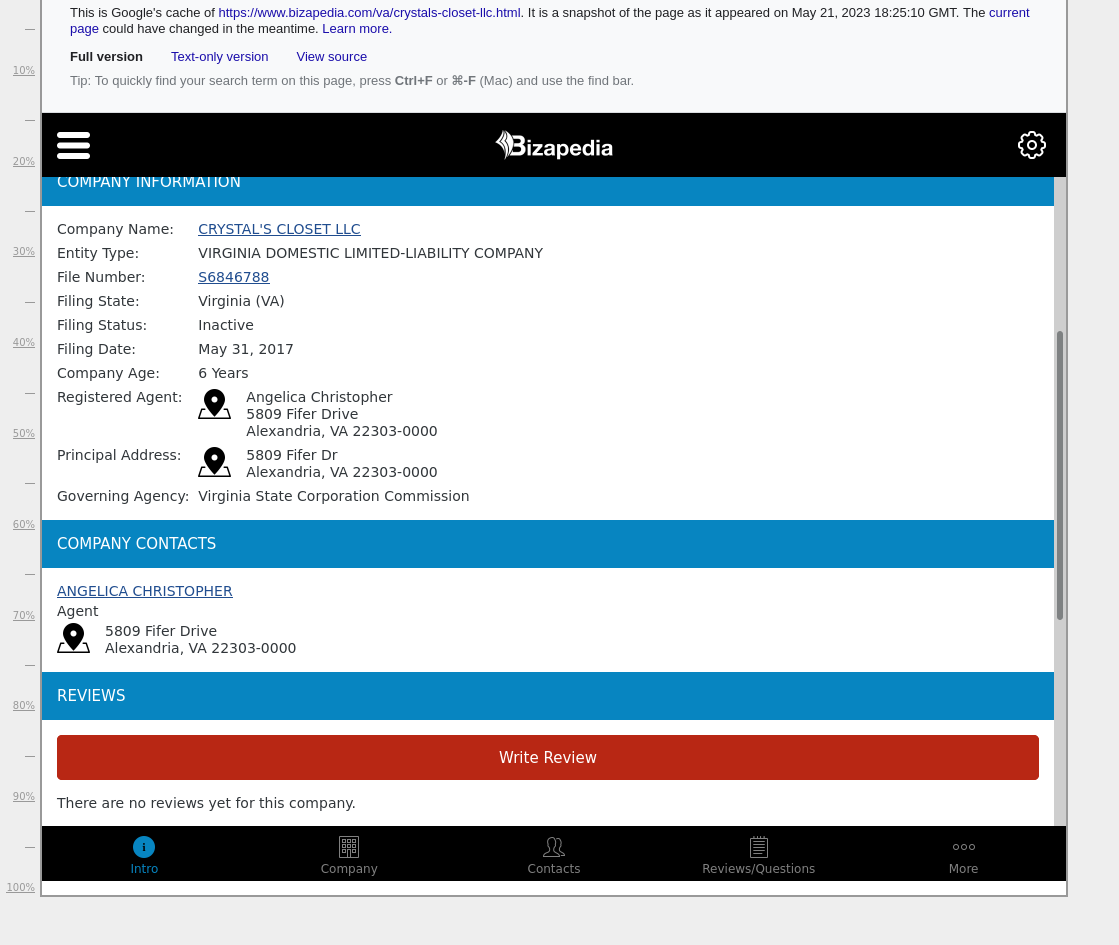The image size is (1119, 945).
Task: Select the Contacts people icon
Action: click(554, 847)
